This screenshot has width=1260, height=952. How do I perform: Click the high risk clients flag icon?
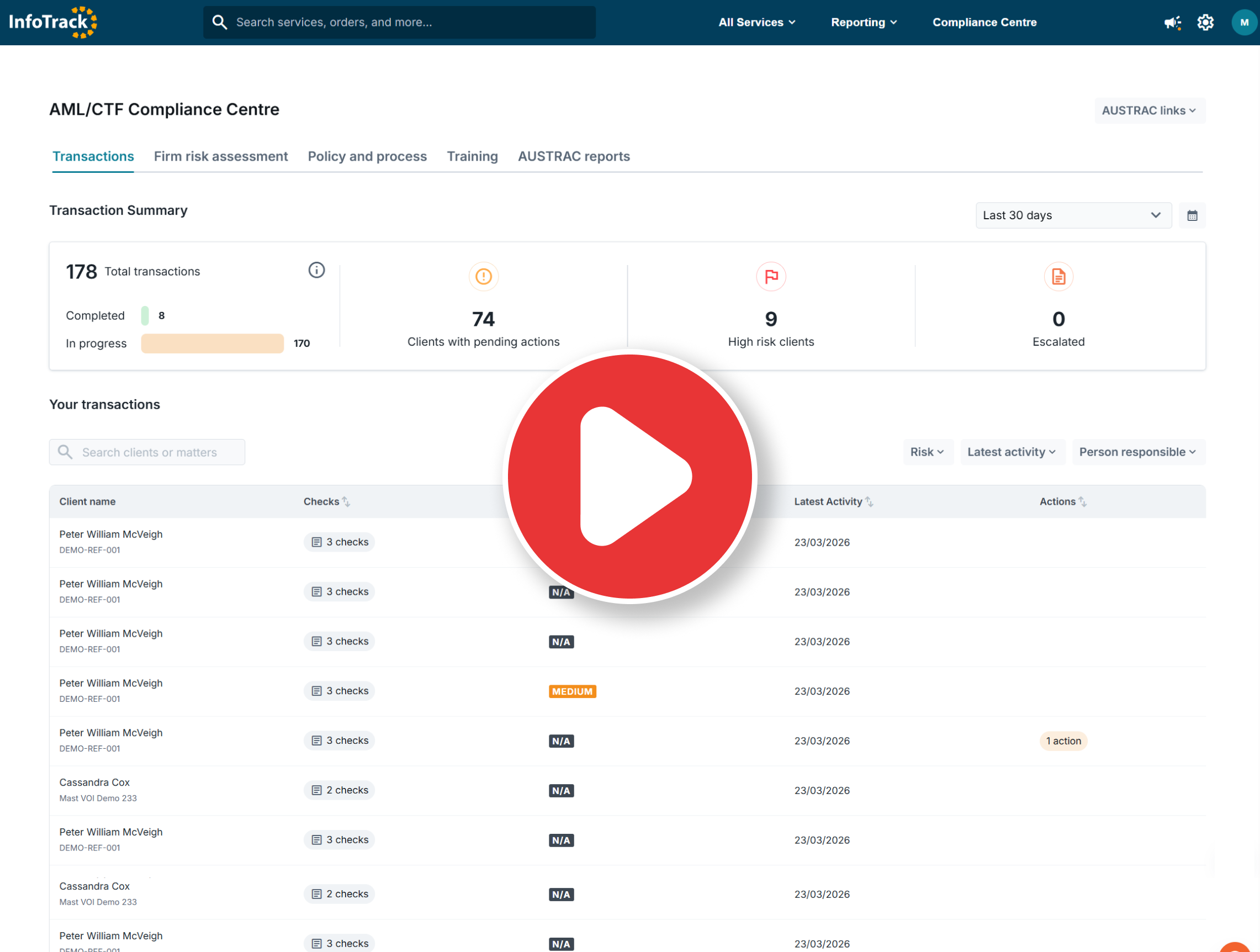[x=771, y=277]
